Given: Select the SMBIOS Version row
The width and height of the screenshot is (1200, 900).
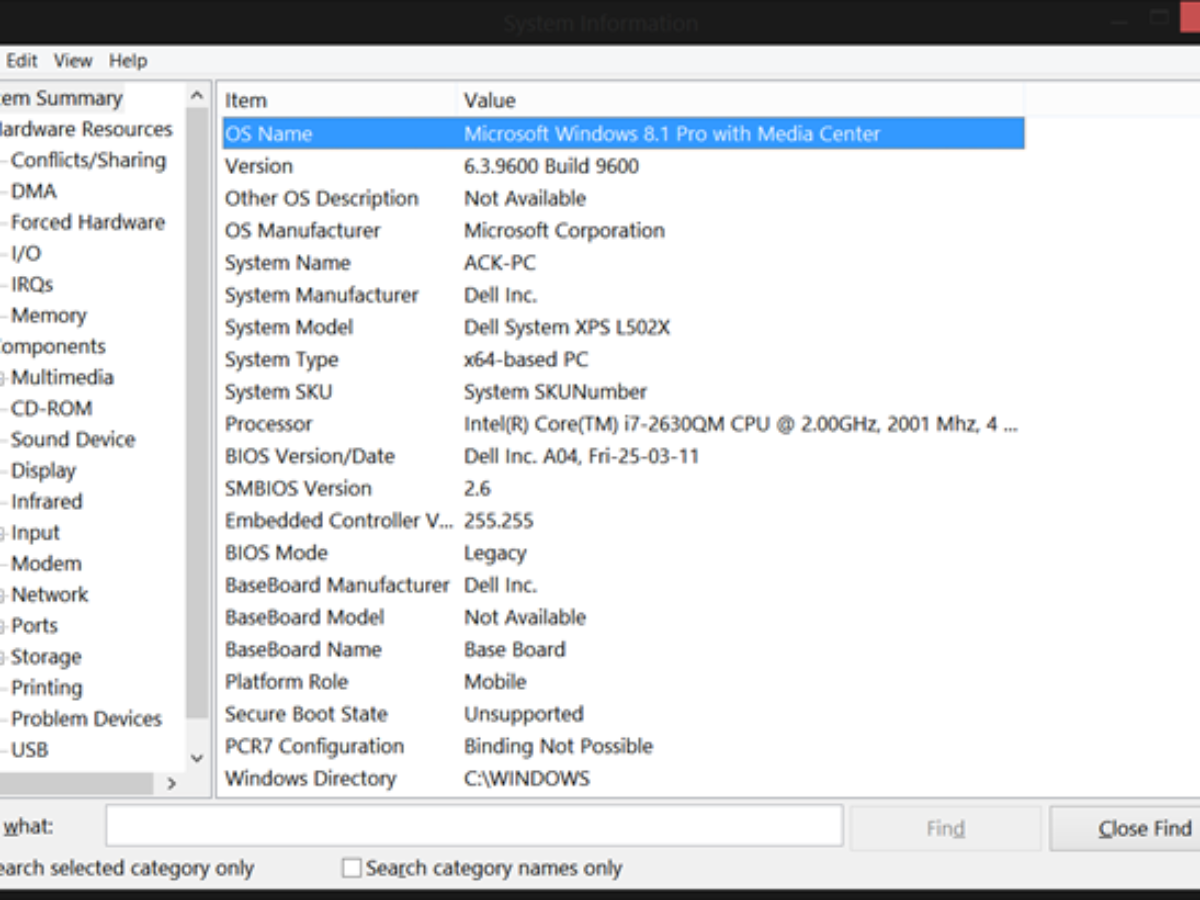Looking at the screenshot, I should click(623, 488).
